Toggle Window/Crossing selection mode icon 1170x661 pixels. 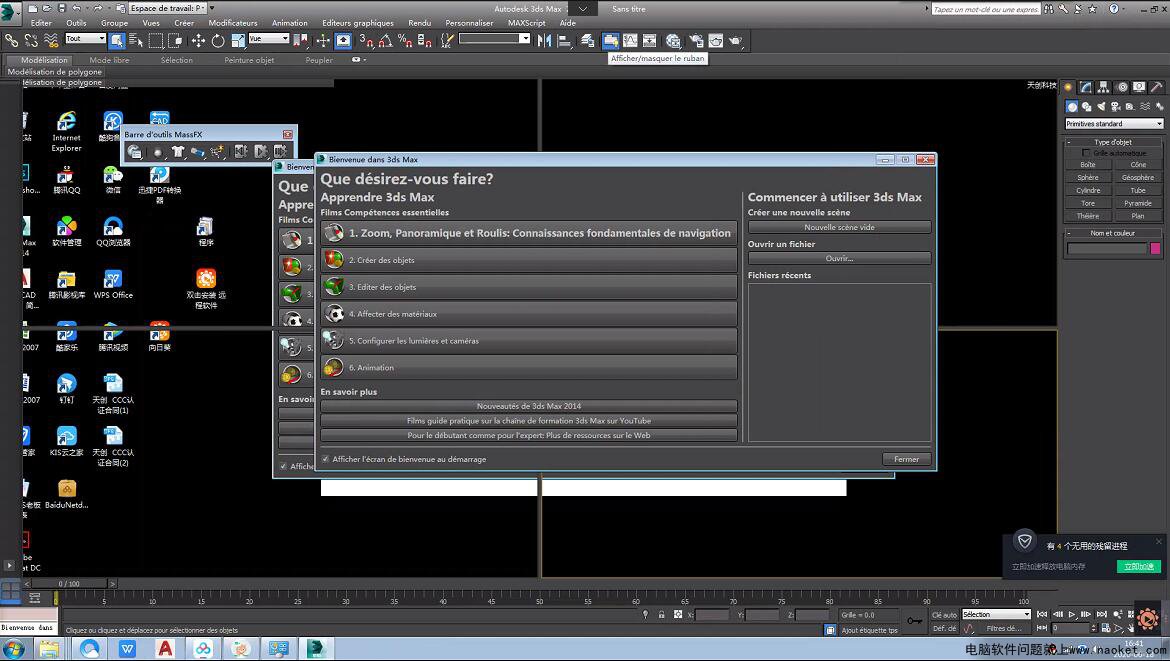(175, 40)
